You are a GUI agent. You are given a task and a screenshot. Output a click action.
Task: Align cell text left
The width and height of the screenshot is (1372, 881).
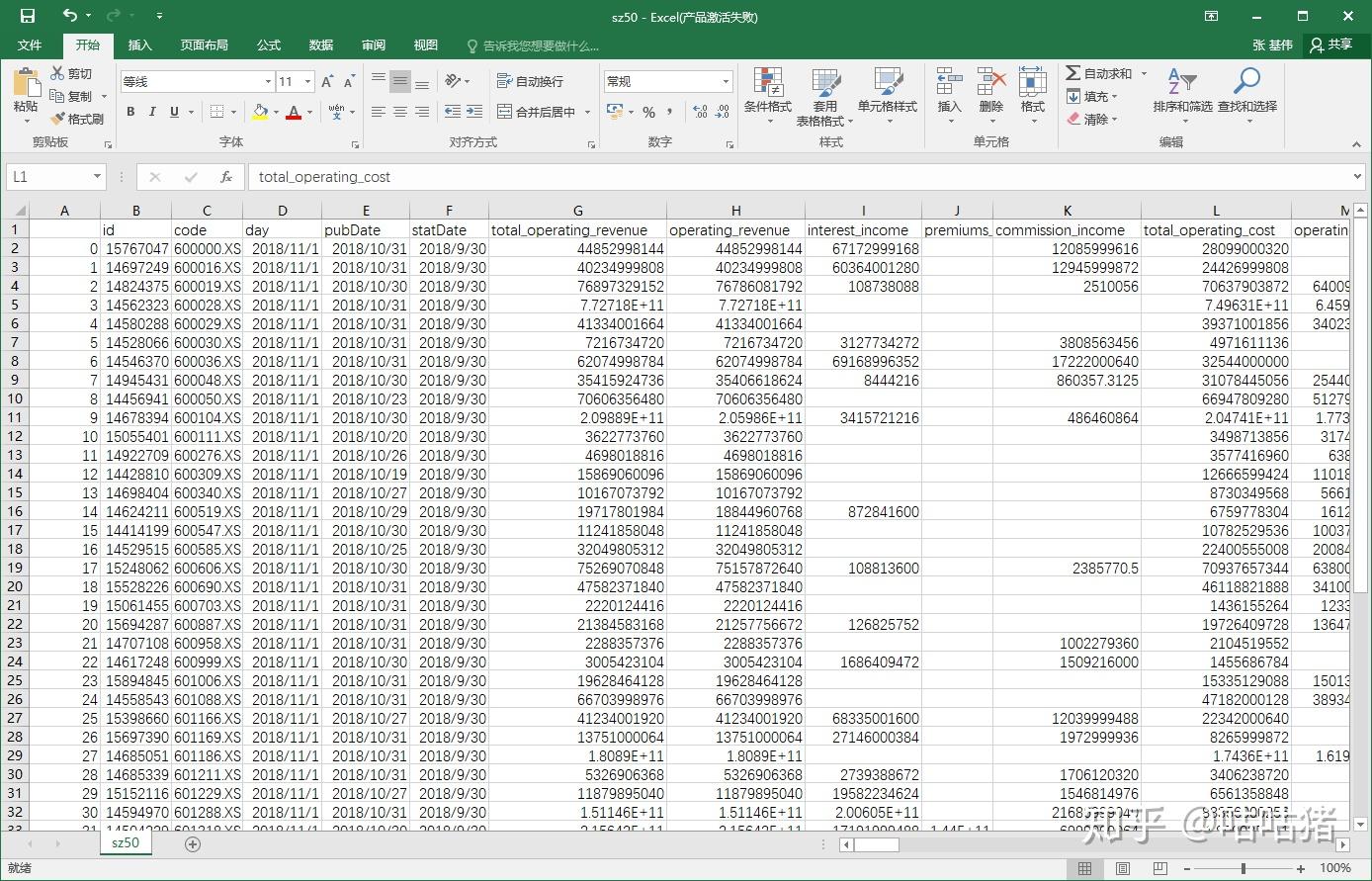click(379, 112)
